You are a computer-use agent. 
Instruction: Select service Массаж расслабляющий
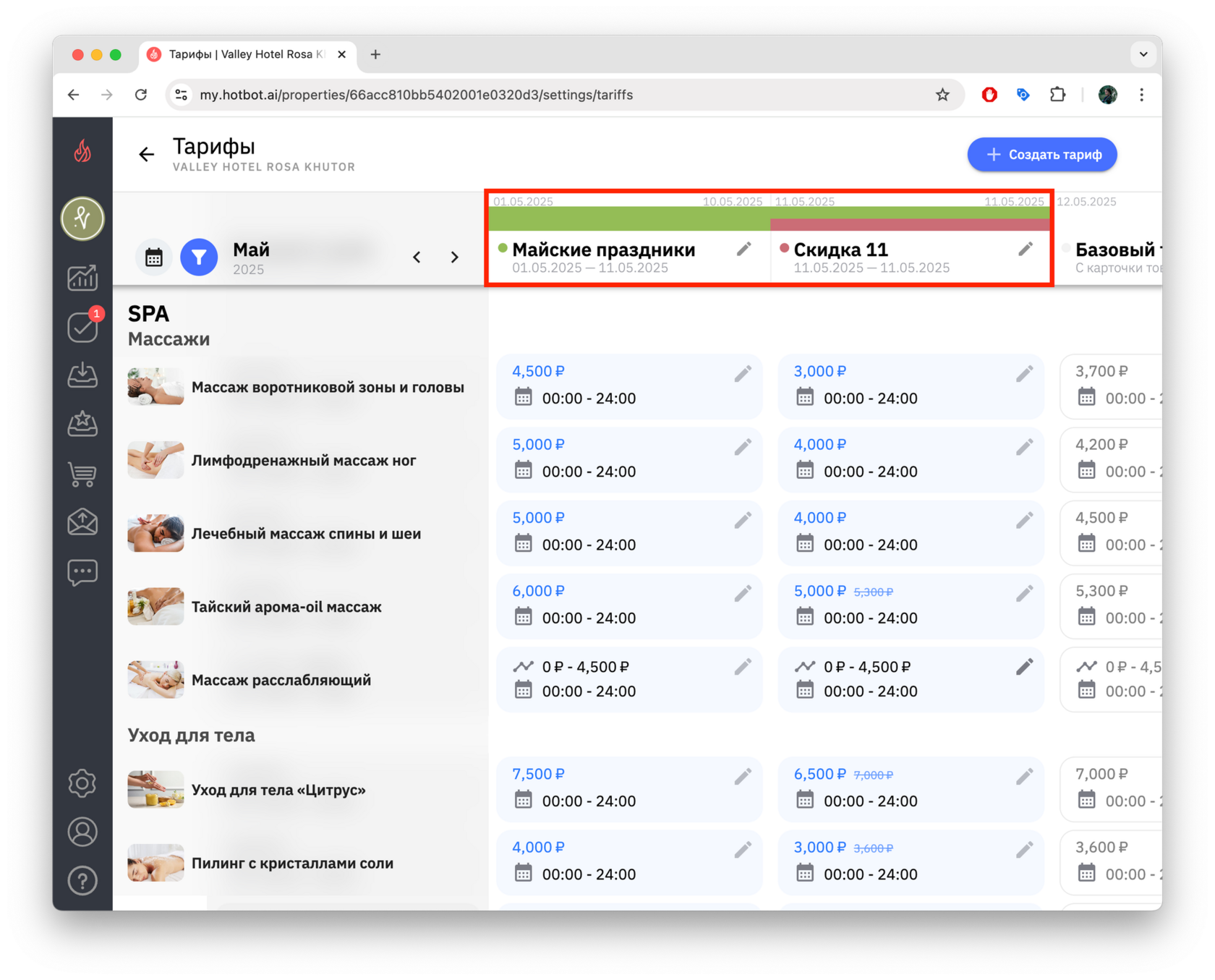coord(281,680)
